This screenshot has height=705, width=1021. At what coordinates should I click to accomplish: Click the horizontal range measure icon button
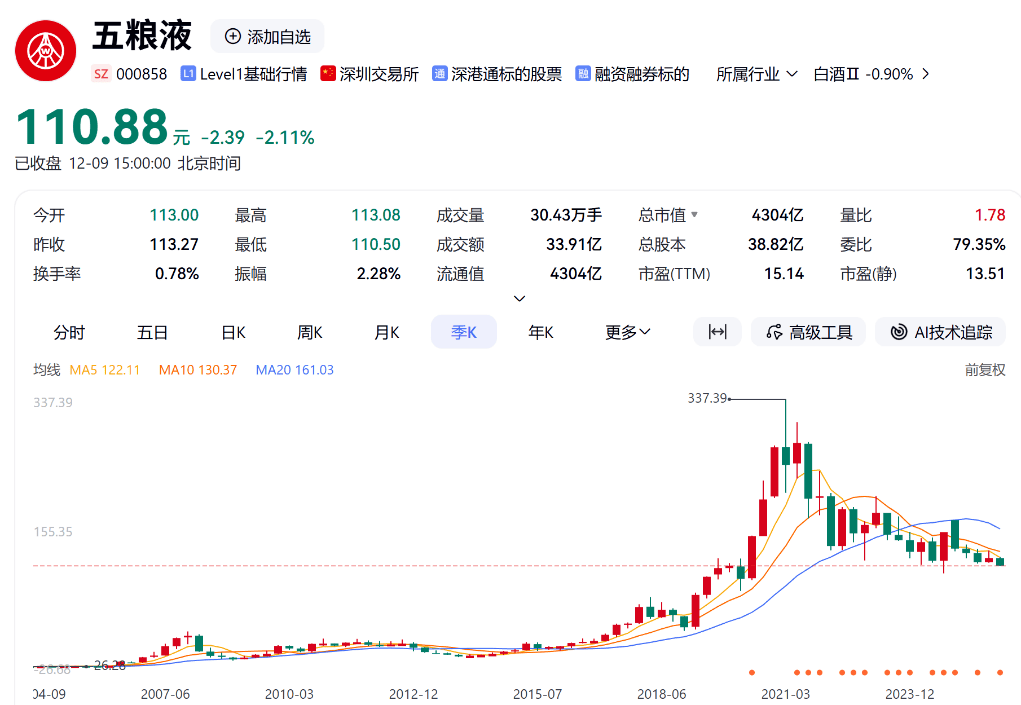pos(717,332)
